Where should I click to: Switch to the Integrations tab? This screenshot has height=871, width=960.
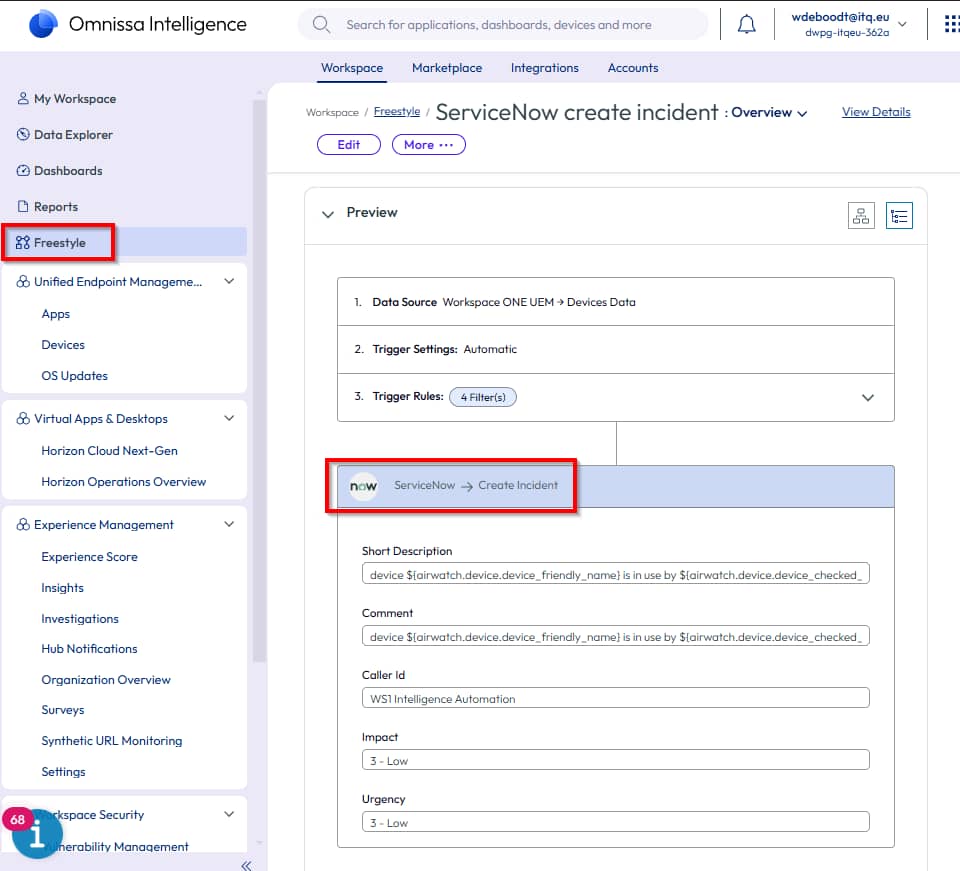pyautogui.click(x=544, y=68)
